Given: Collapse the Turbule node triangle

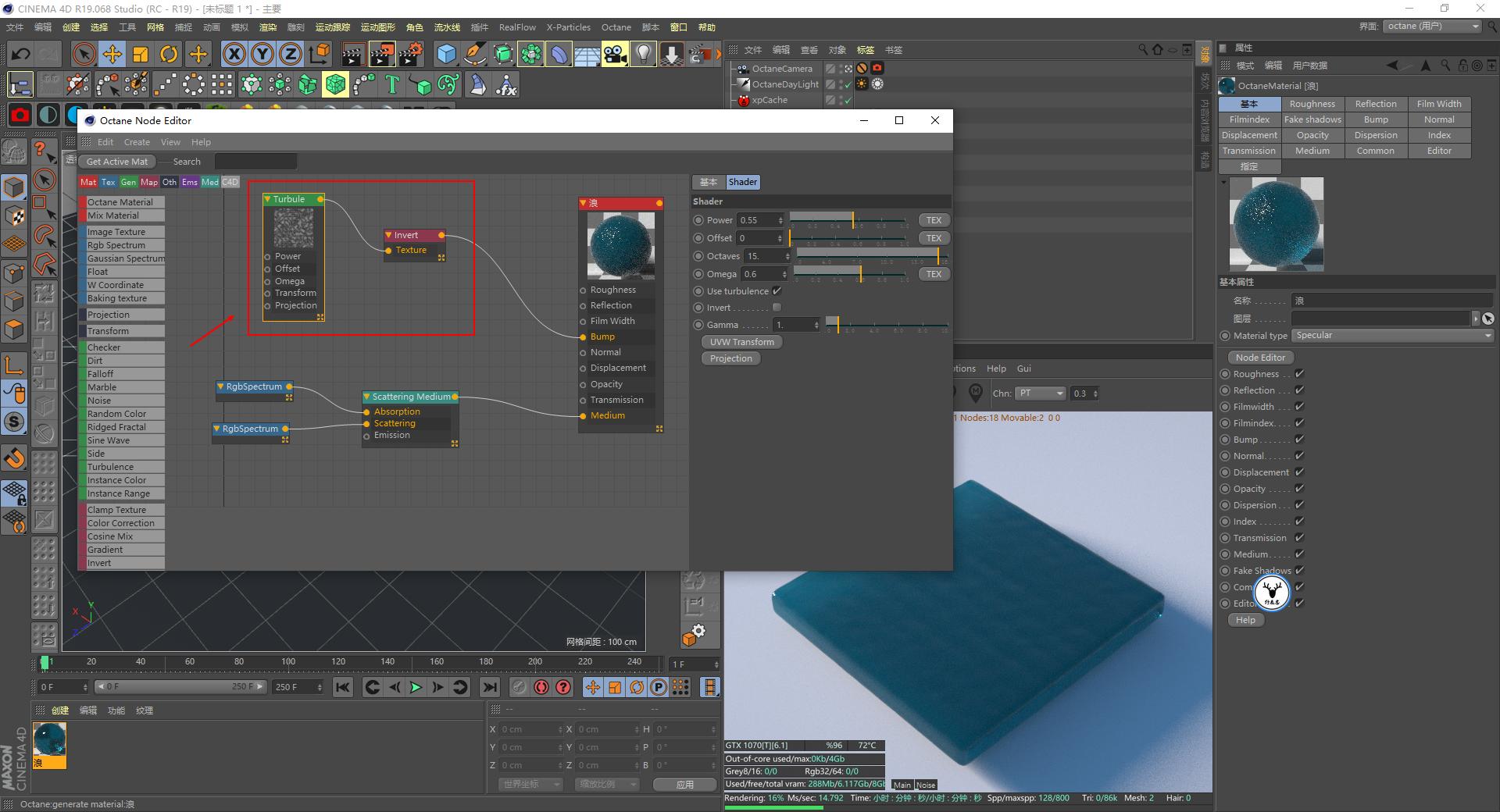Looking at the screenshot, I should (x=268, y=199).
